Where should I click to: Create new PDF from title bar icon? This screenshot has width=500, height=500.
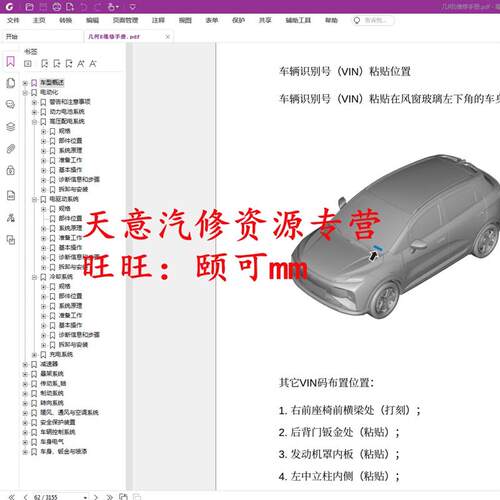70,7
